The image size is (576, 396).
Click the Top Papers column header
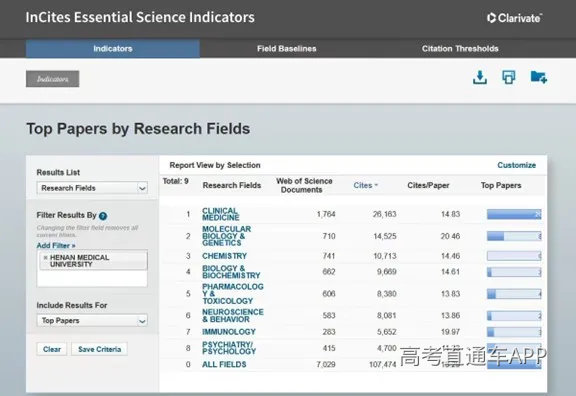pos(501,186)
